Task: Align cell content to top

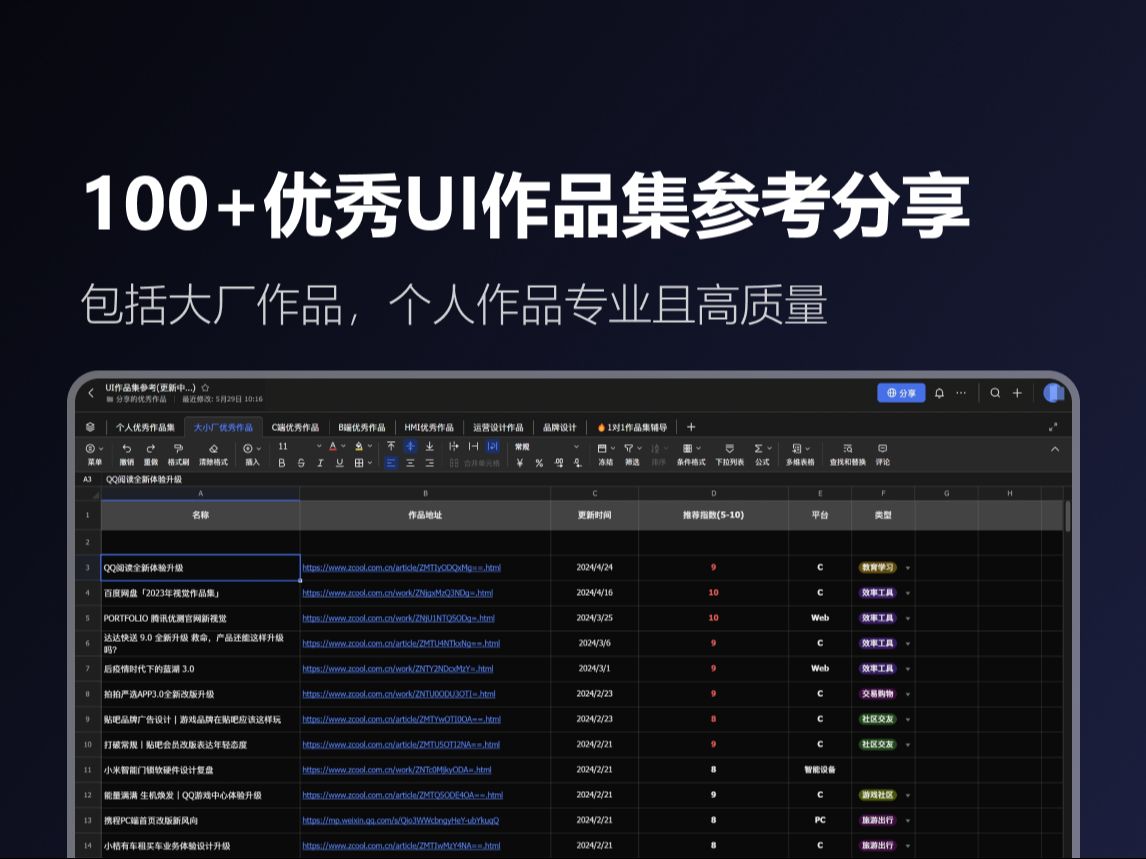Action: pos(391,446)
